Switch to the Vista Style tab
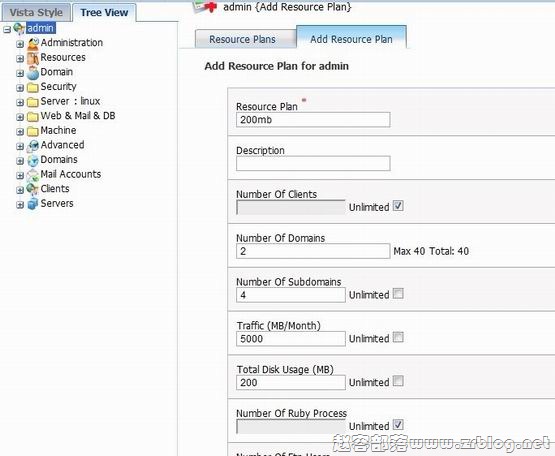The image size is (555, 456). click(36, 13)
